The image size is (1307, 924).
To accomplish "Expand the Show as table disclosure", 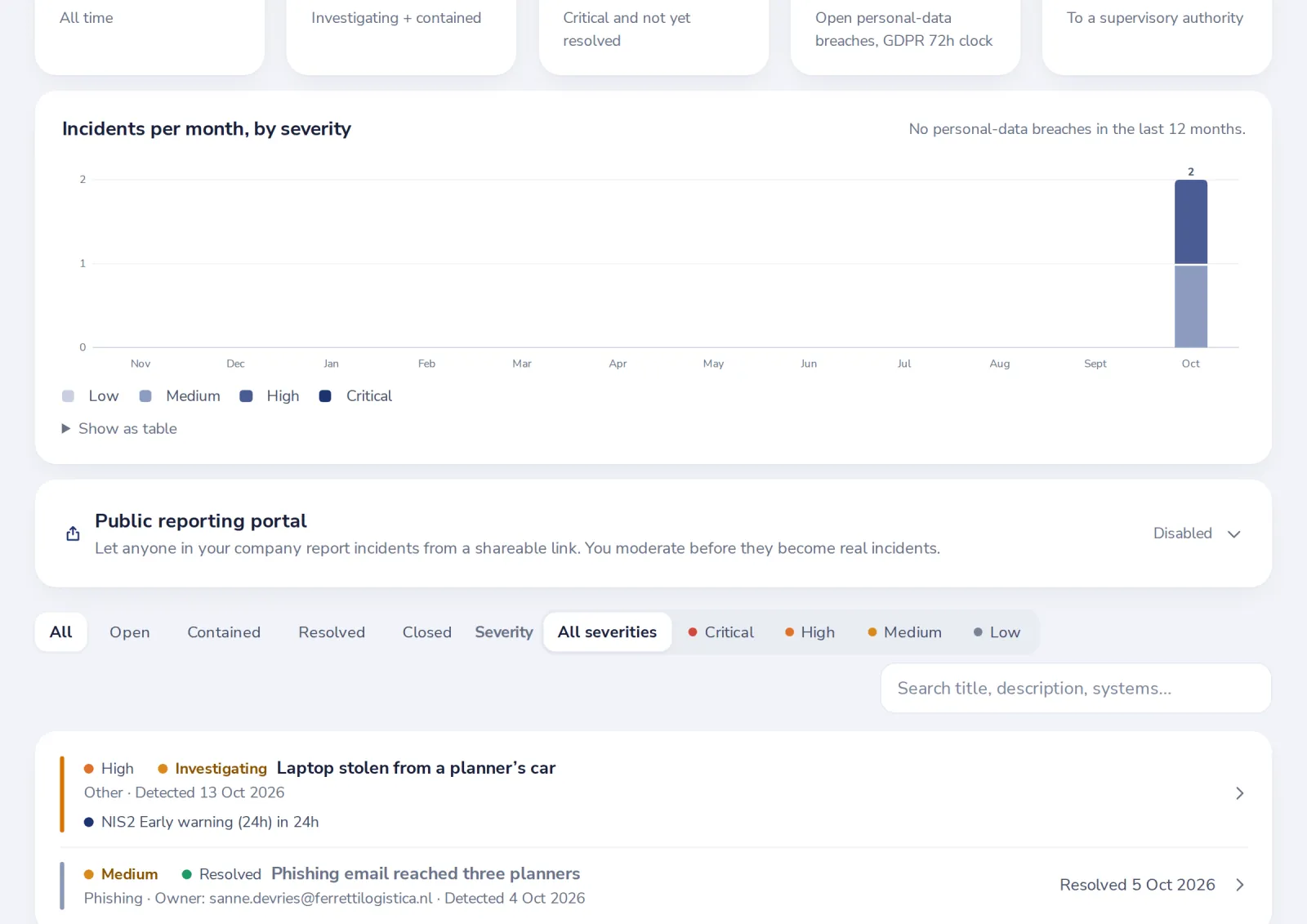I will [x=119, y=429].
